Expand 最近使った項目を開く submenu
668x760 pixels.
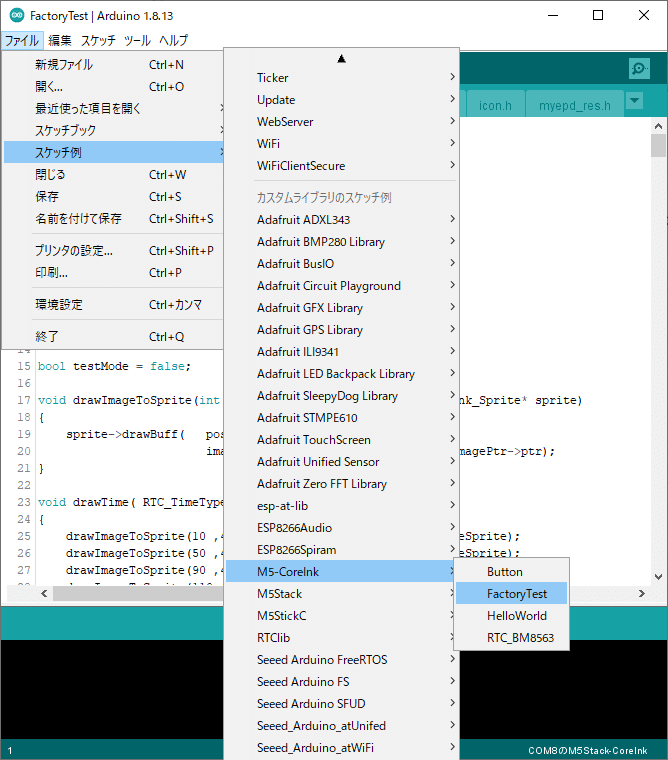tap(113, 108)
